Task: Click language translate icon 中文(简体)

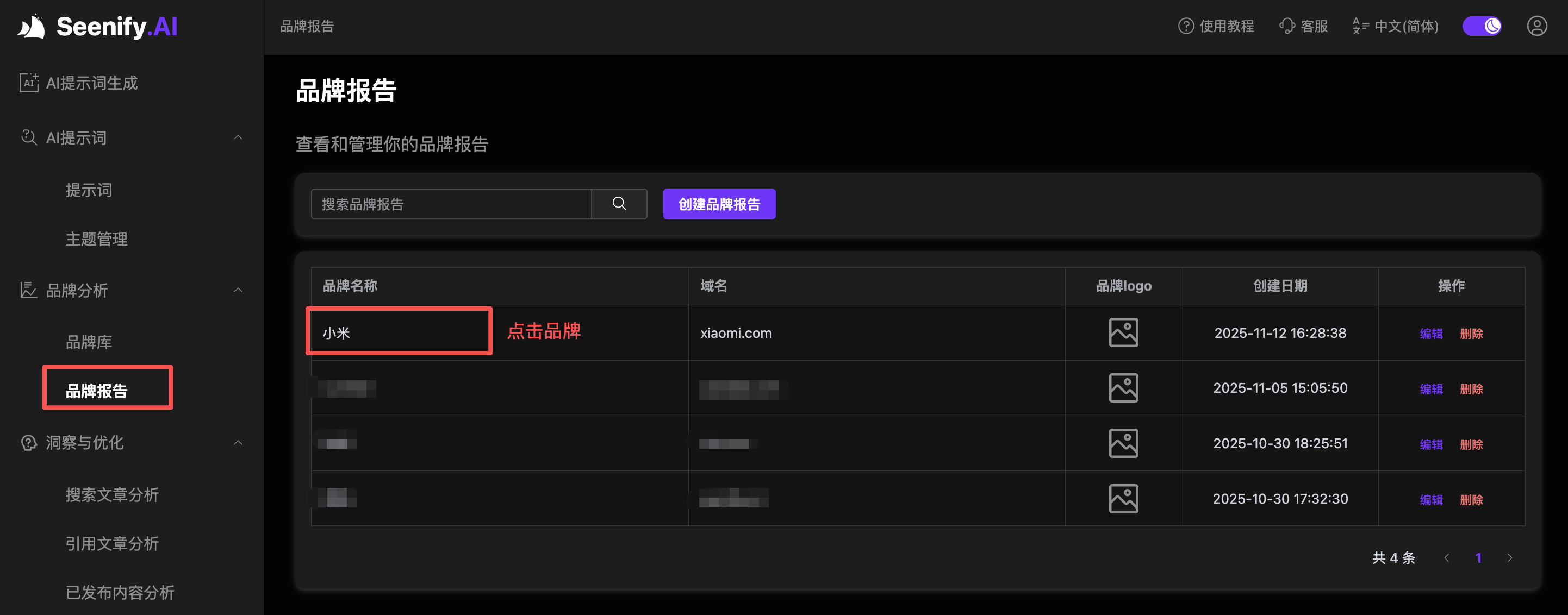Action: coord(1360,26)
